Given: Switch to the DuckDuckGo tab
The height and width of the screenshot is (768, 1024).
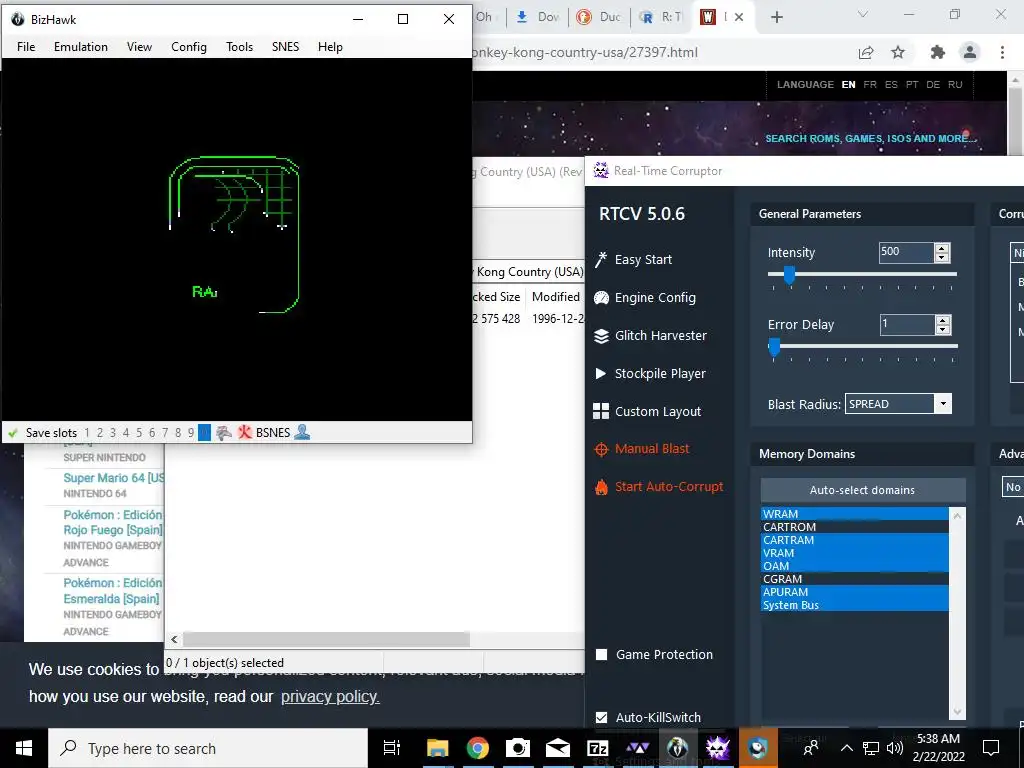Looking at the screenshot, I should coord(599,17).
